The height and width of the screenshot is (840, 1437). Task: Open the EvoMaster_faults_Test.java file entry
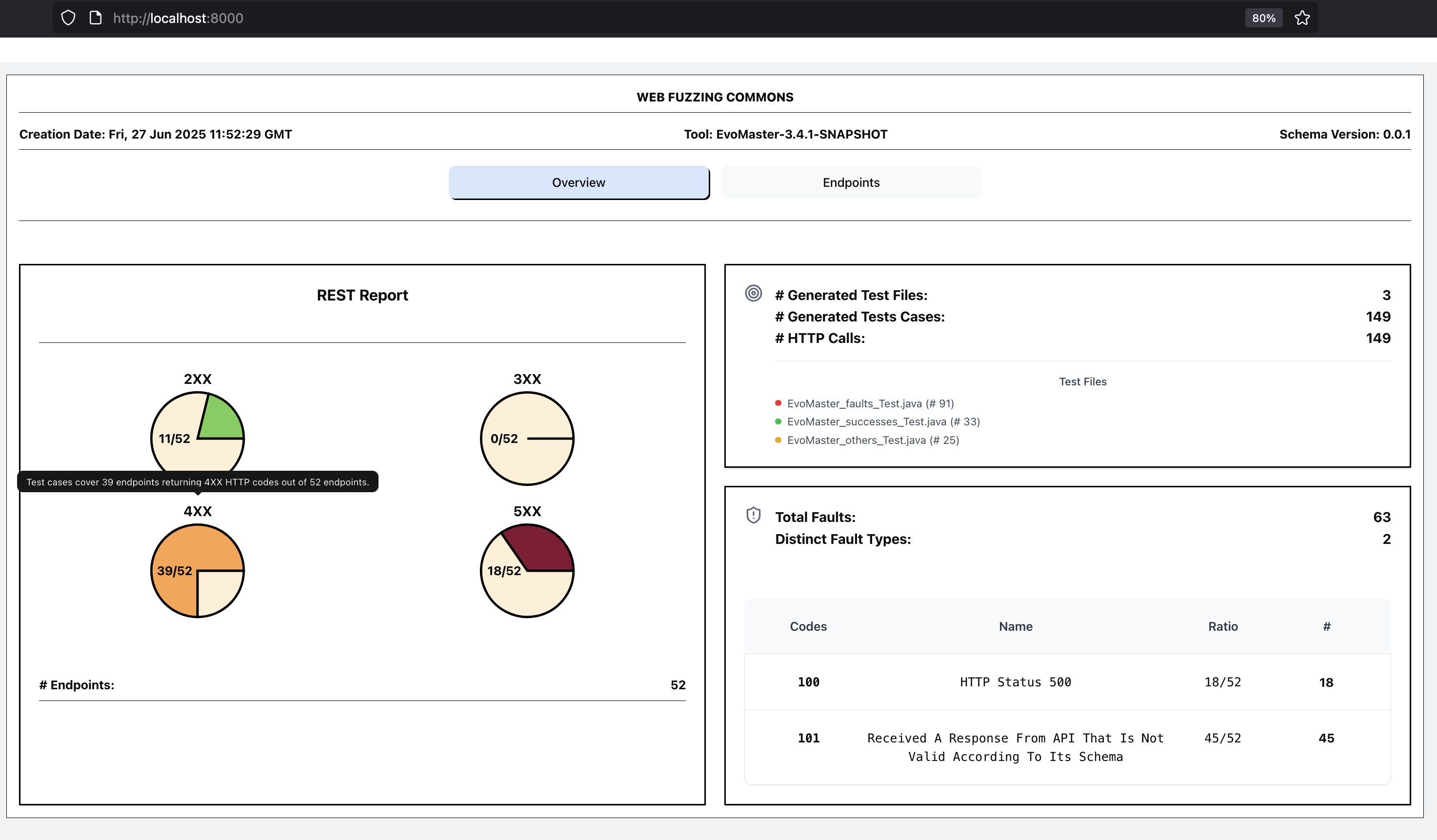coord(870,404)
